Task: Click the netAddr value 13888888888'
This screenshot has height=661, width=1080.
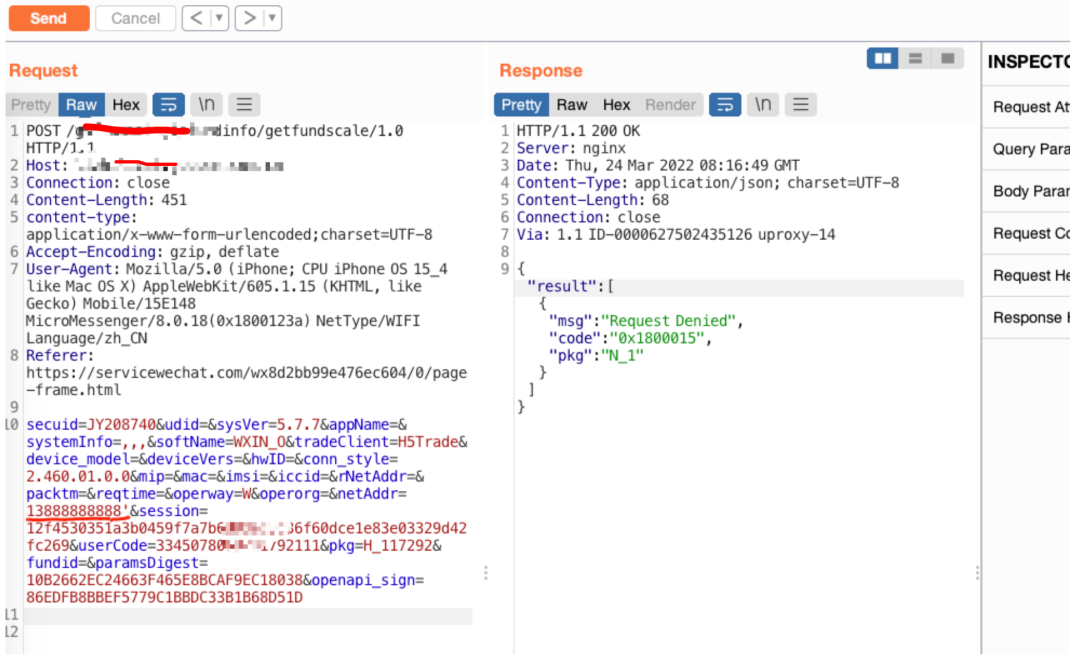Action: pos(78,511)
